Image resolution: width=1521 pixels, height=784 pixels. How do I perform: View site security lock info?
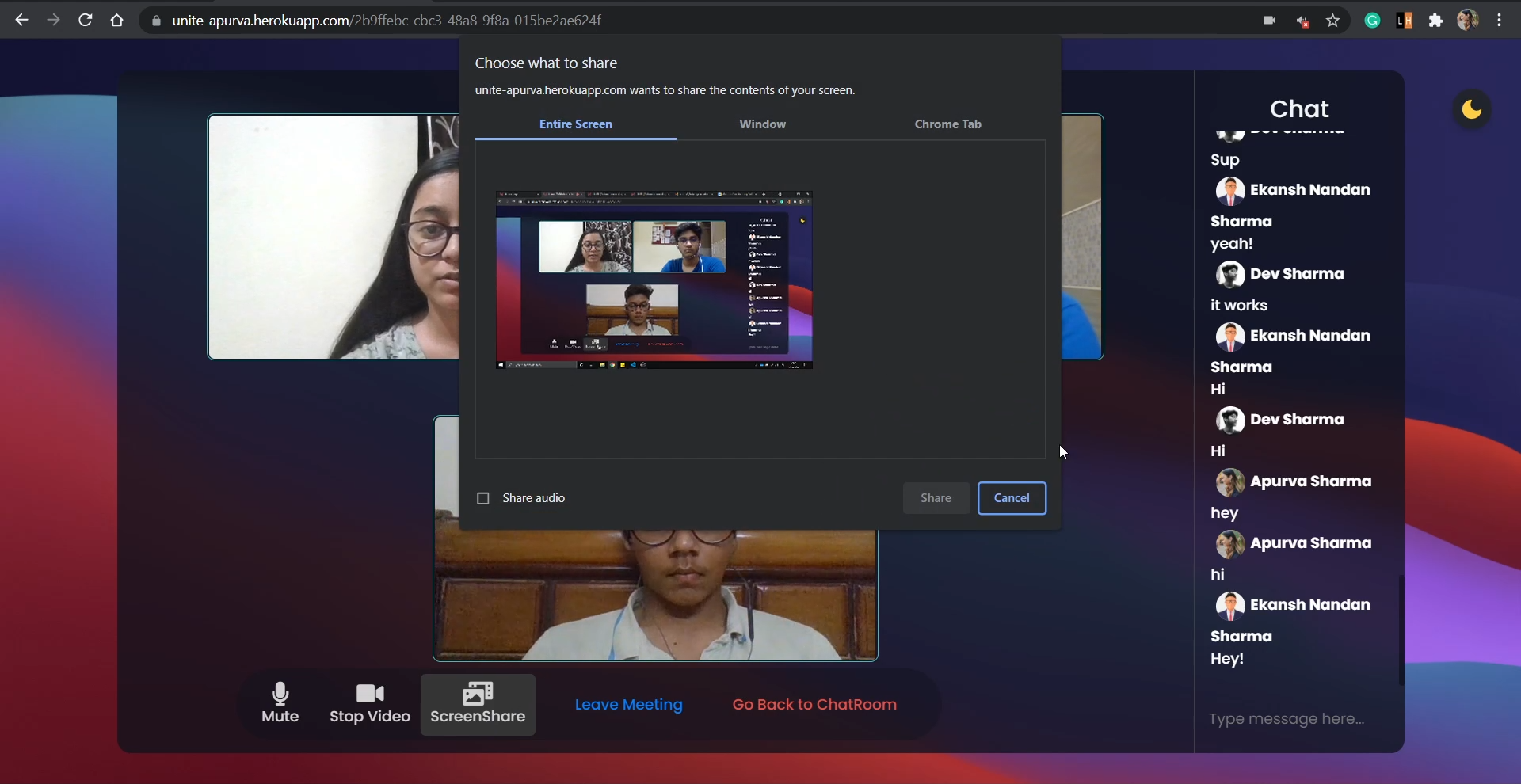(x=156, y=21)
